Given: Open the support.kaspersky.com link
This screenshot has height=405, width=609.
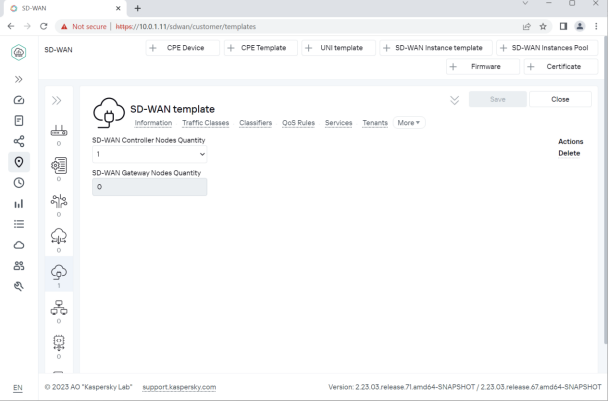Looking at the screenshot, I should (x=179, y=387).
